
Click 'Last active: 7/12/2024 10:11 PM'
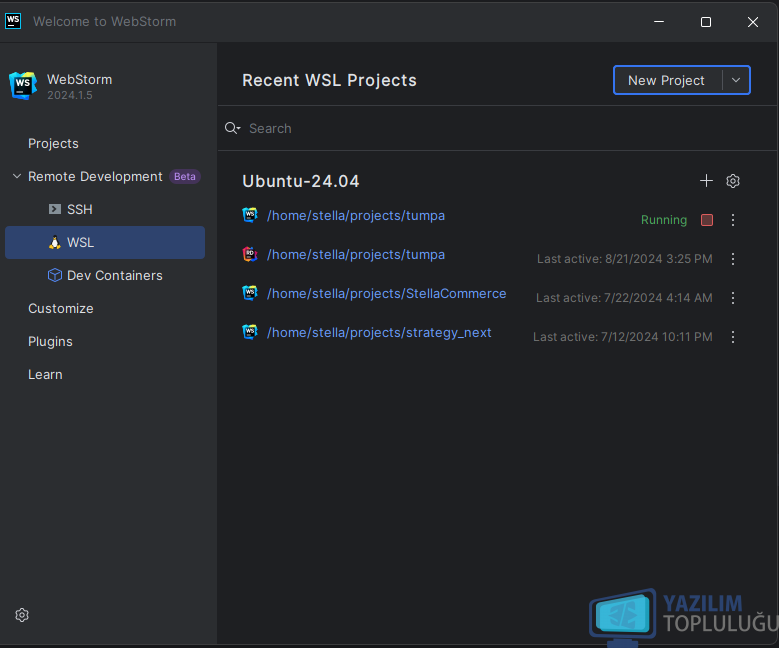(623, 337)
